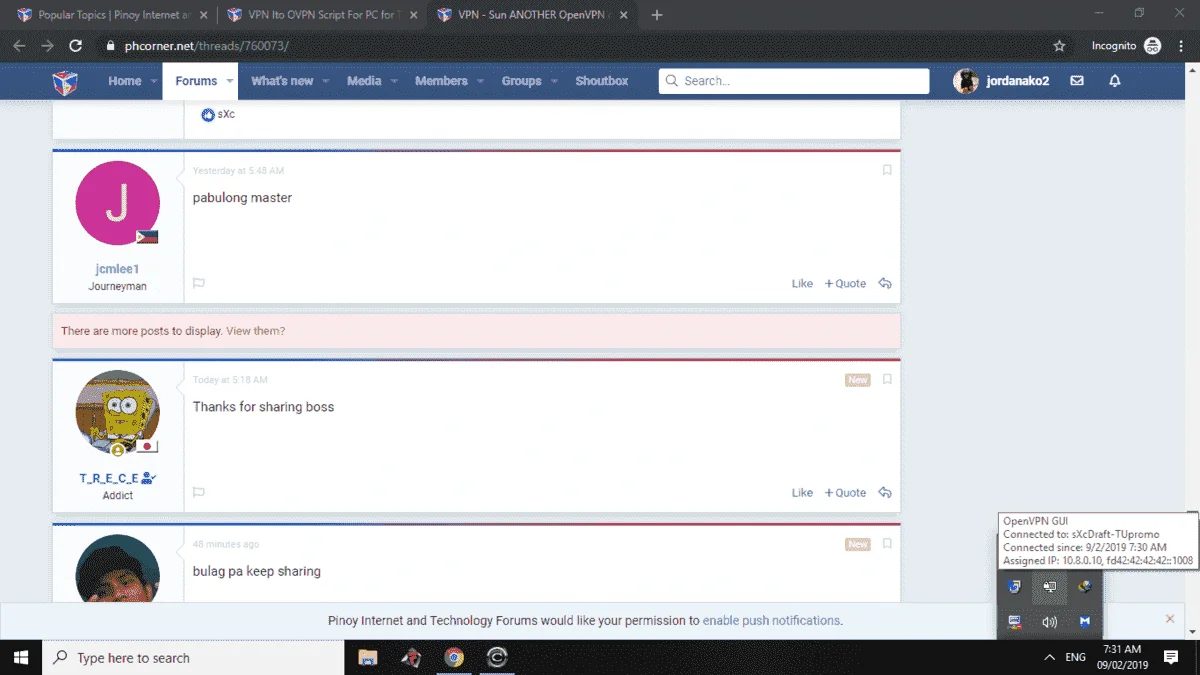1200x675 pixels.
Task: Click the '48 minutes ago' timestamp
Action: click(x=226, y=545)
